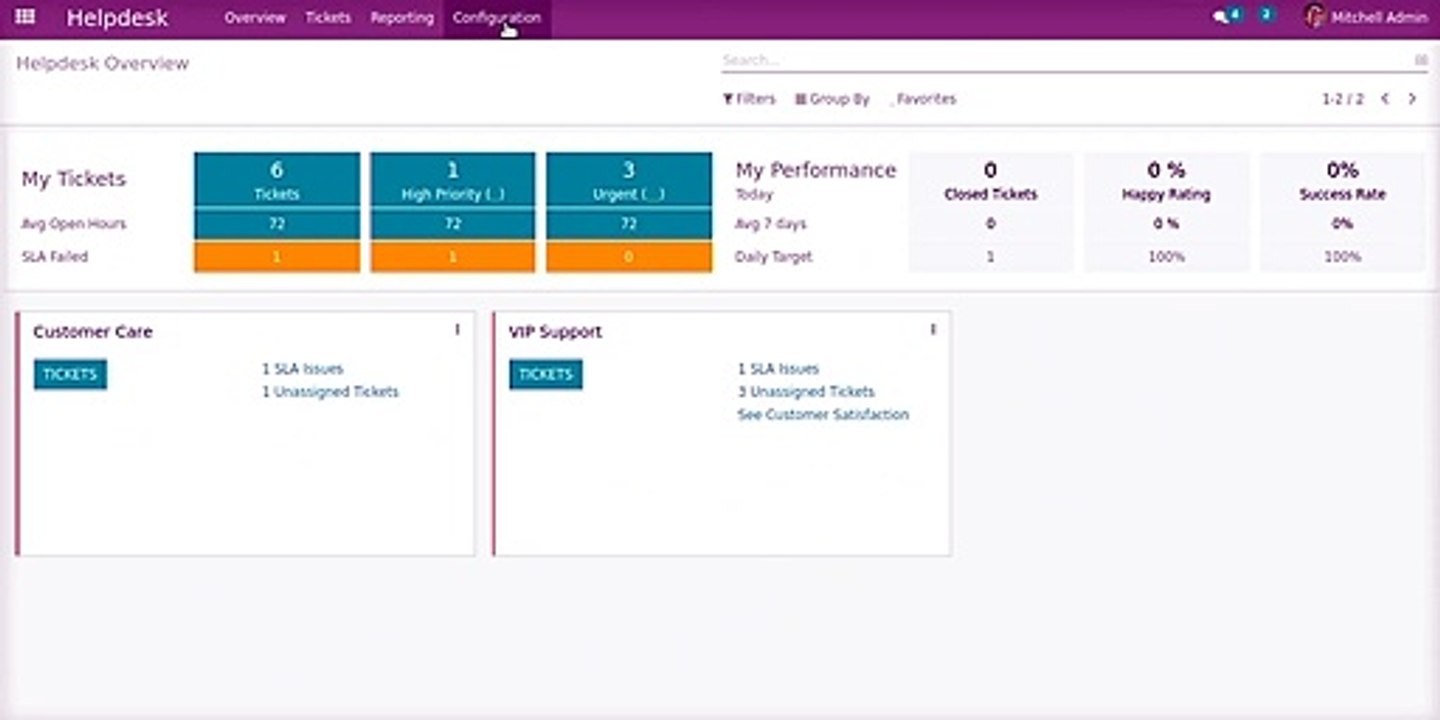Click the Search input field
This screenshot has height=720, width=1440.
[x=1066, y=60]
